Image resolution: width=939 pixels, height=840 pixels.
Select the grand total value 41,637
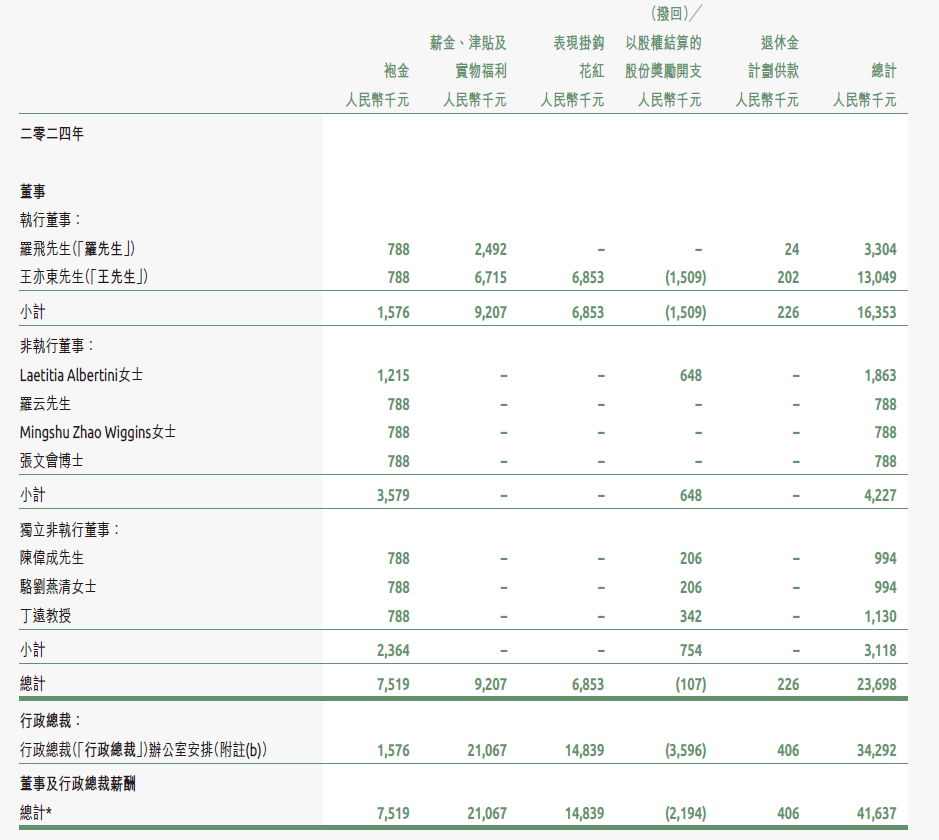[876, 814]
